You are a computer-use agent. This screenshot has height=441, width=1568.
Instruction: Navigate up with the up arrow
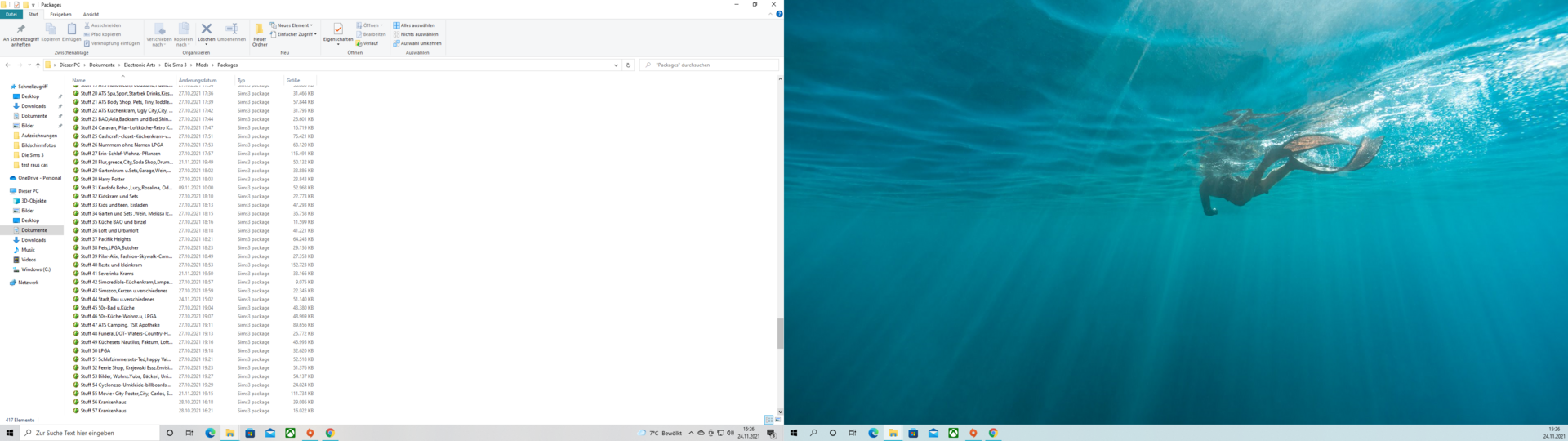coord(38,65)
